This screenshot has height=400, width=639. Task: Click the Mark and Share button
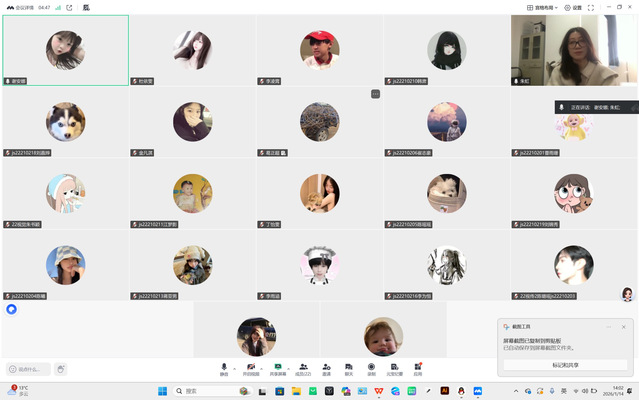coord(565,365)
